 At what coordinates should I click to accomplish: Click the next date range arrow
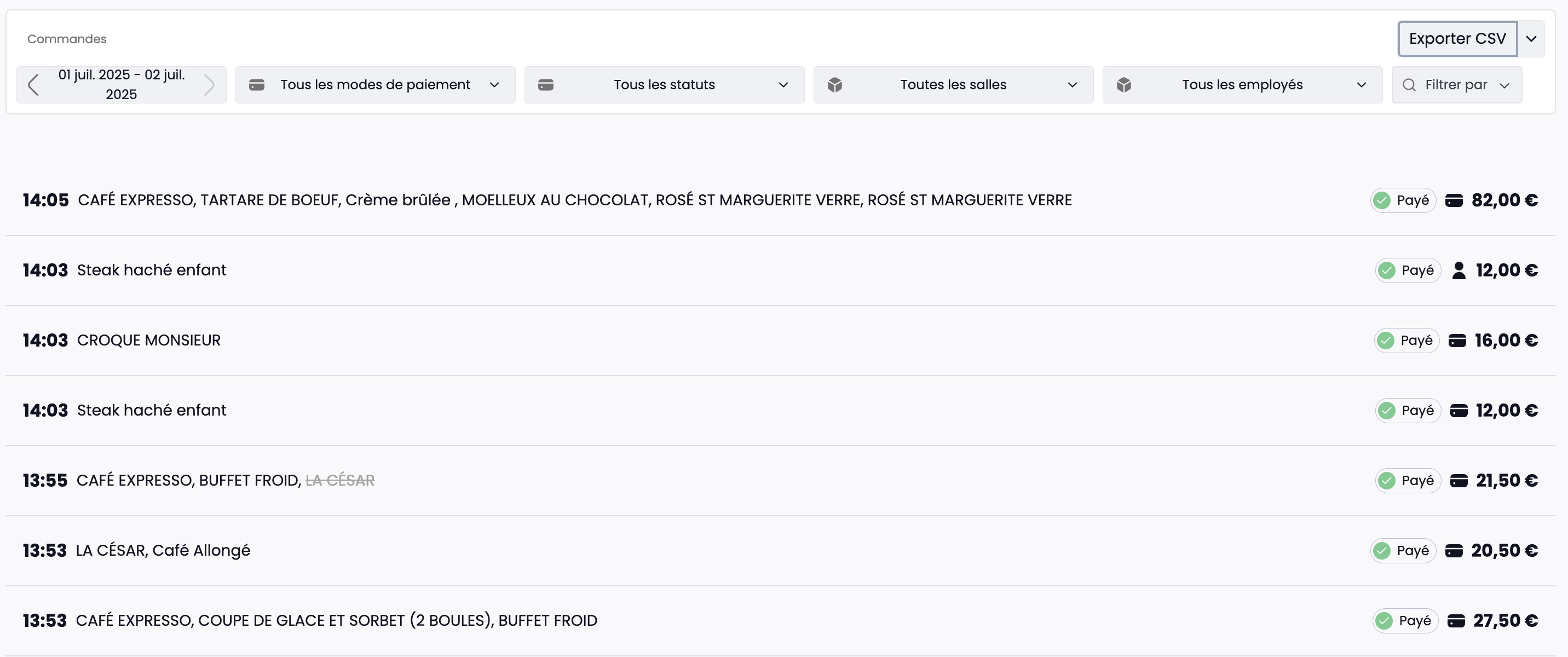(x=209, y=85)
